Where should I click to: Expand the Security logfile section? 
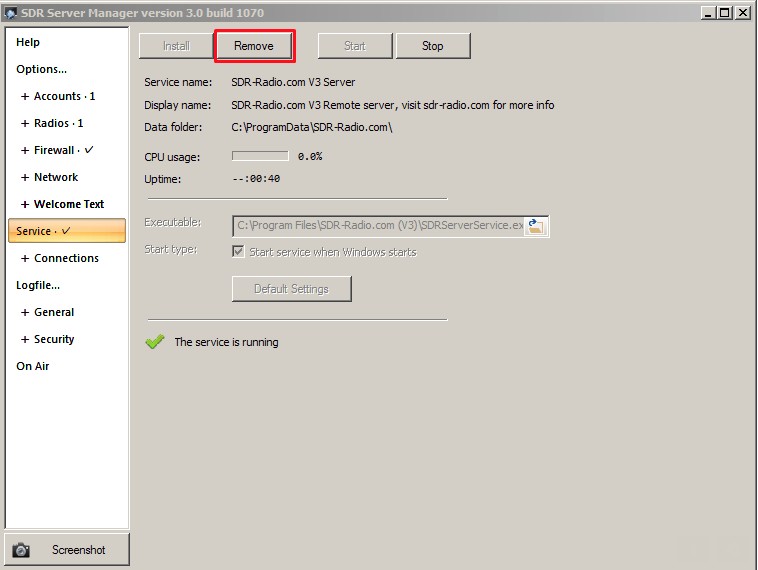coord(25,339)
